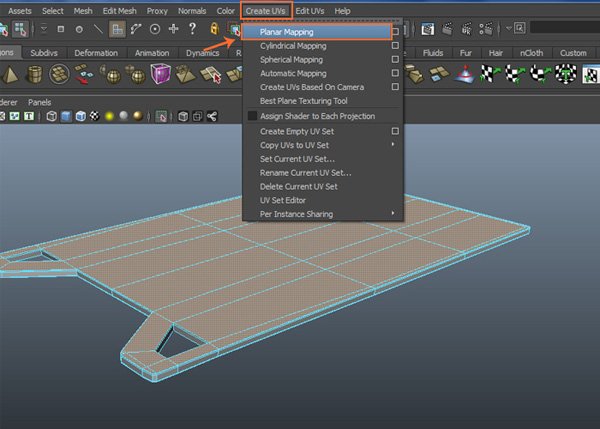This screenshot has height=429, width=600.
Task: Click the small circle selection mask icon
Action: (x=79, y=29)
